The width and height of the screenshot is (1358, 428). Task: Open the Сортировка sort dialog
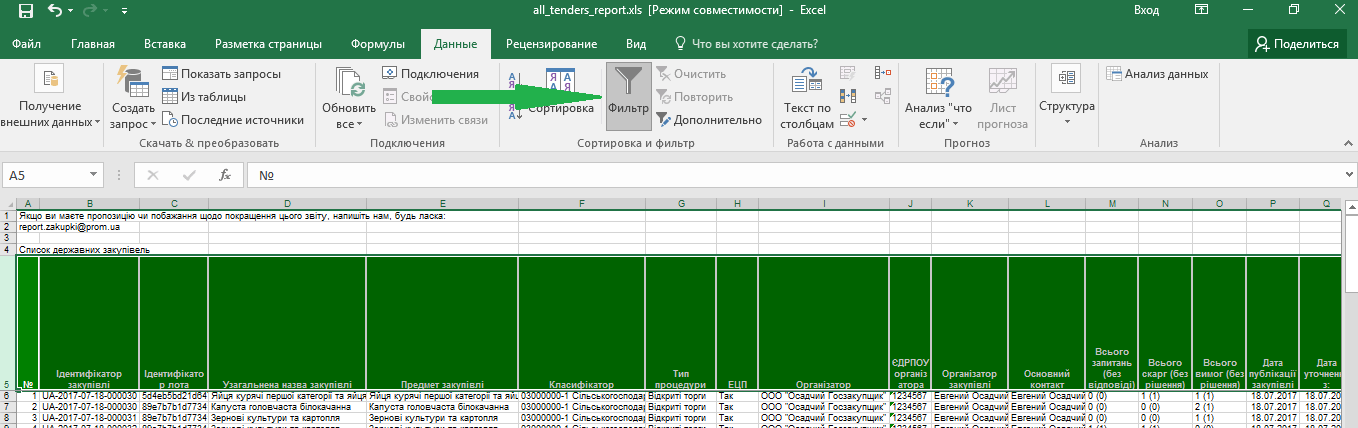(x=559, y=95)
